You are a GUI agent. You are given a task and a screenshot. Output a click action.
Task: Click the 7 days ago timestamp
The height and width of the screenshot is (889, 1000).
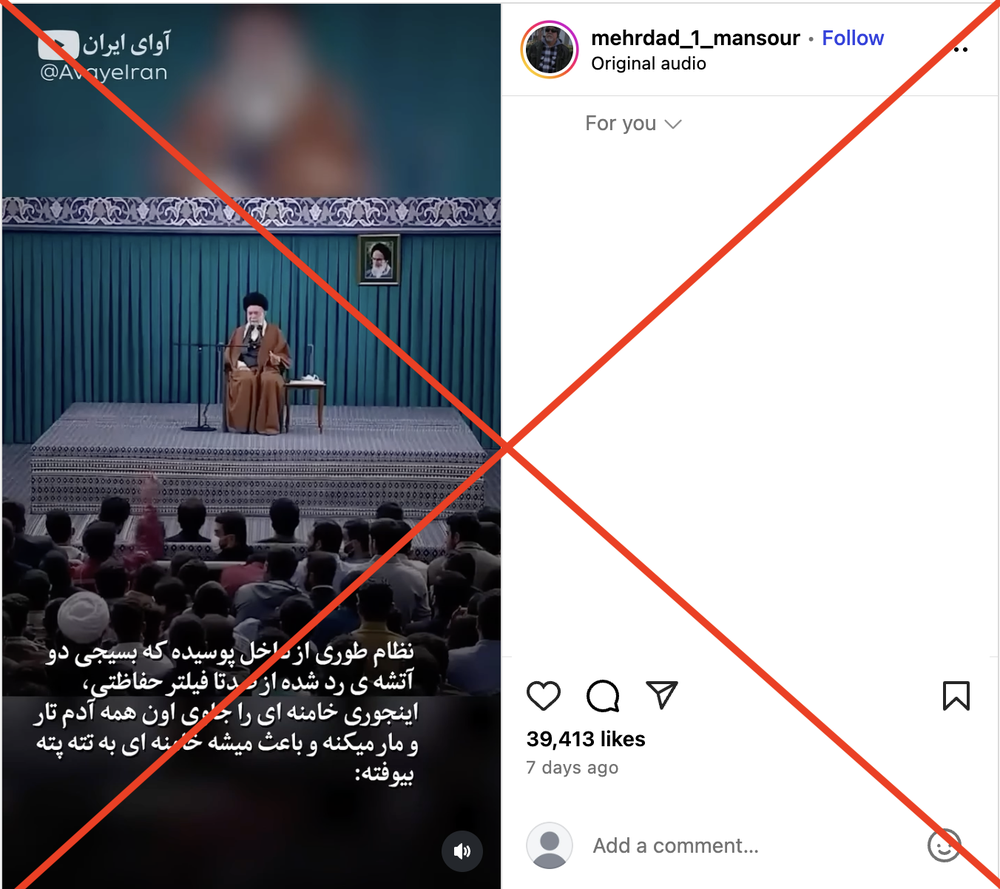pyautogui.click(x=572, y=767)
